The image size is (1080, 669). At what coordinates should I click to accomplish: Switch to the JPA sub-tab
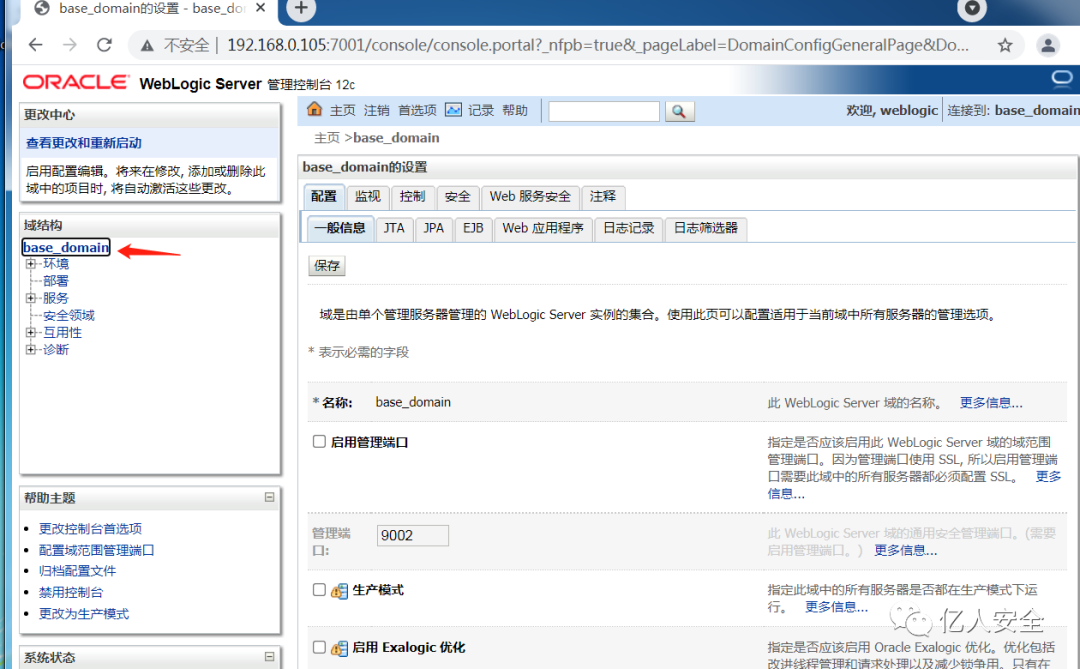(x=434, y=228)
